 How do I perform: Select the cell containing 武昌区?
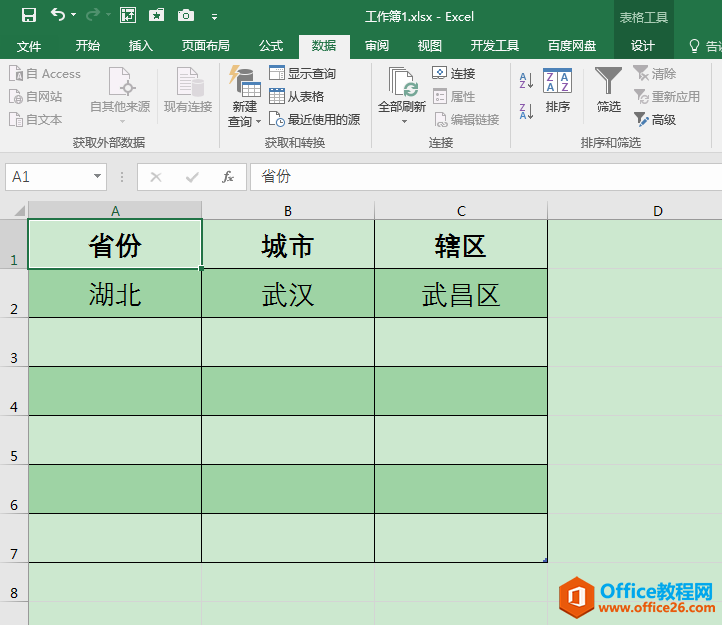[461, 293]
